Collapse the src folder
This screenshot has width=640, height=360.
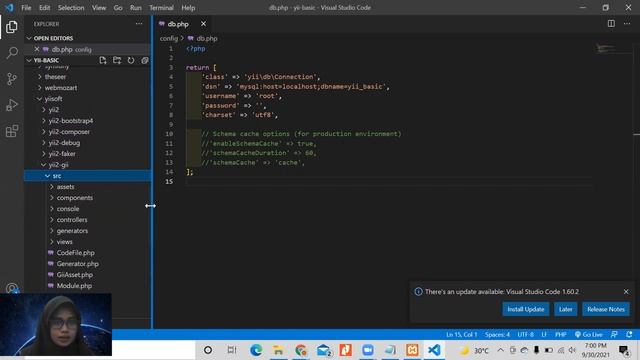click(87, 176)
